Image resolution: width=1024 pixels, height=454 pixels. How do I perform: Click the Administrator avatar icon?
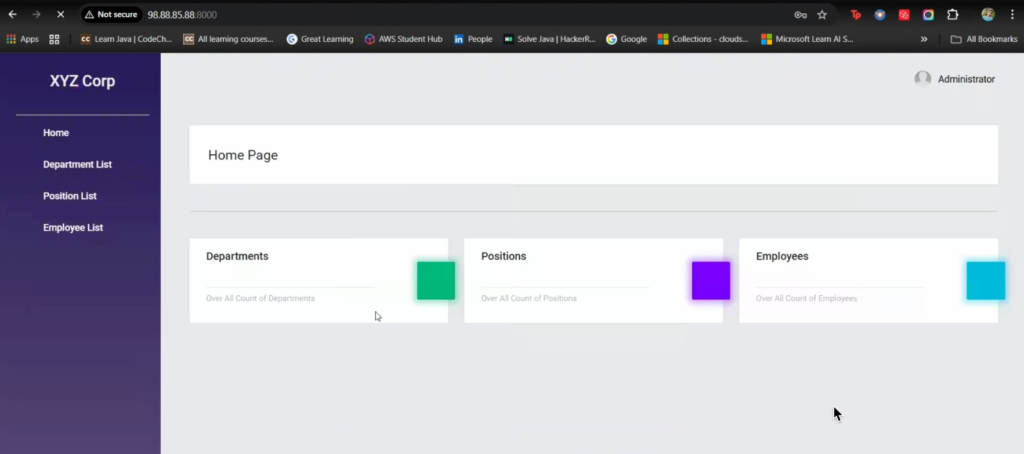922,79
